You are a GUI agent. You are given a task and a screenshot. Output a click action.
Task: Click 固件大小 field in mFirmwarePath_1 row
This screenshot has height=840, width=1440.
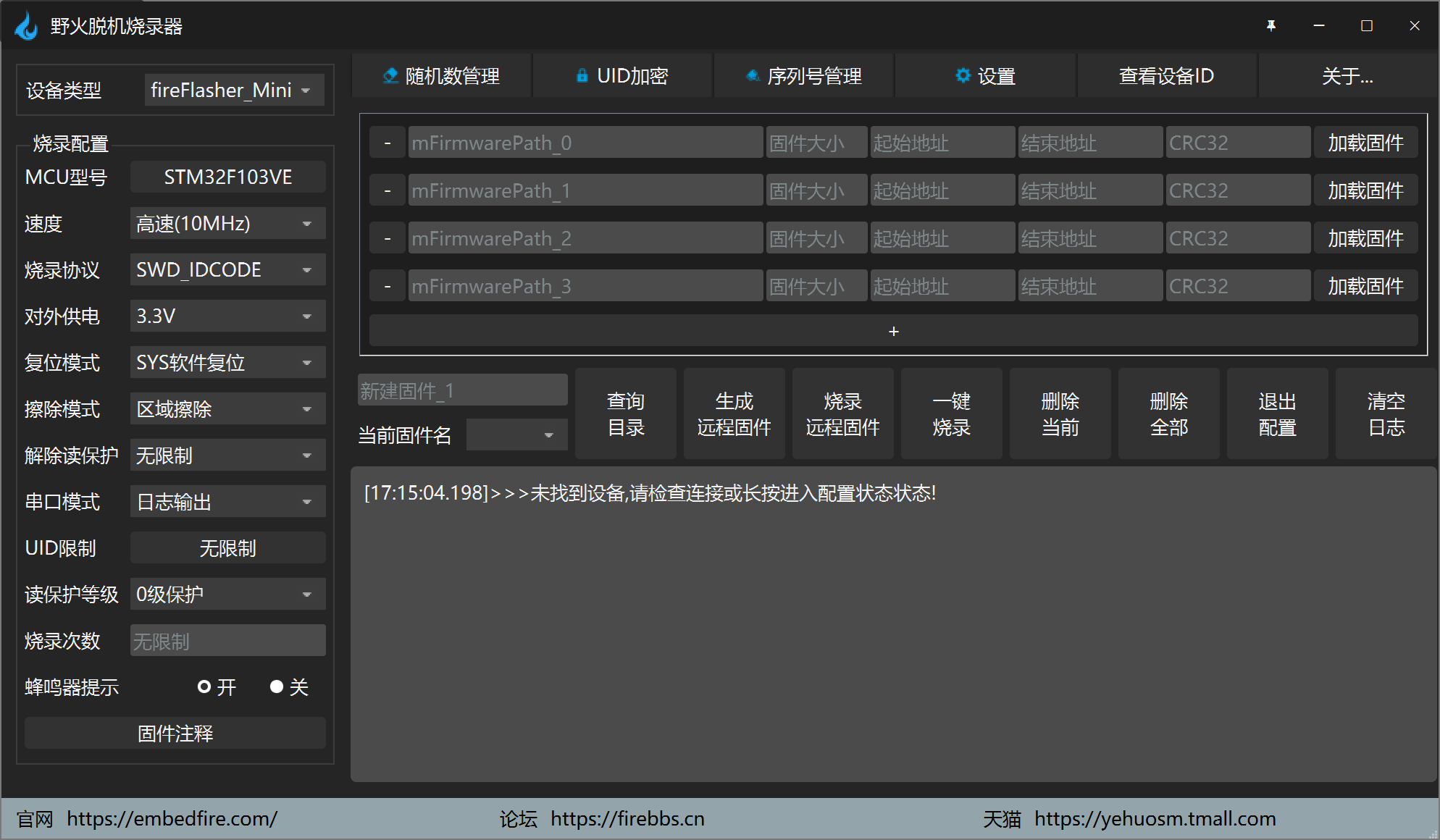[x=816, y=190]
